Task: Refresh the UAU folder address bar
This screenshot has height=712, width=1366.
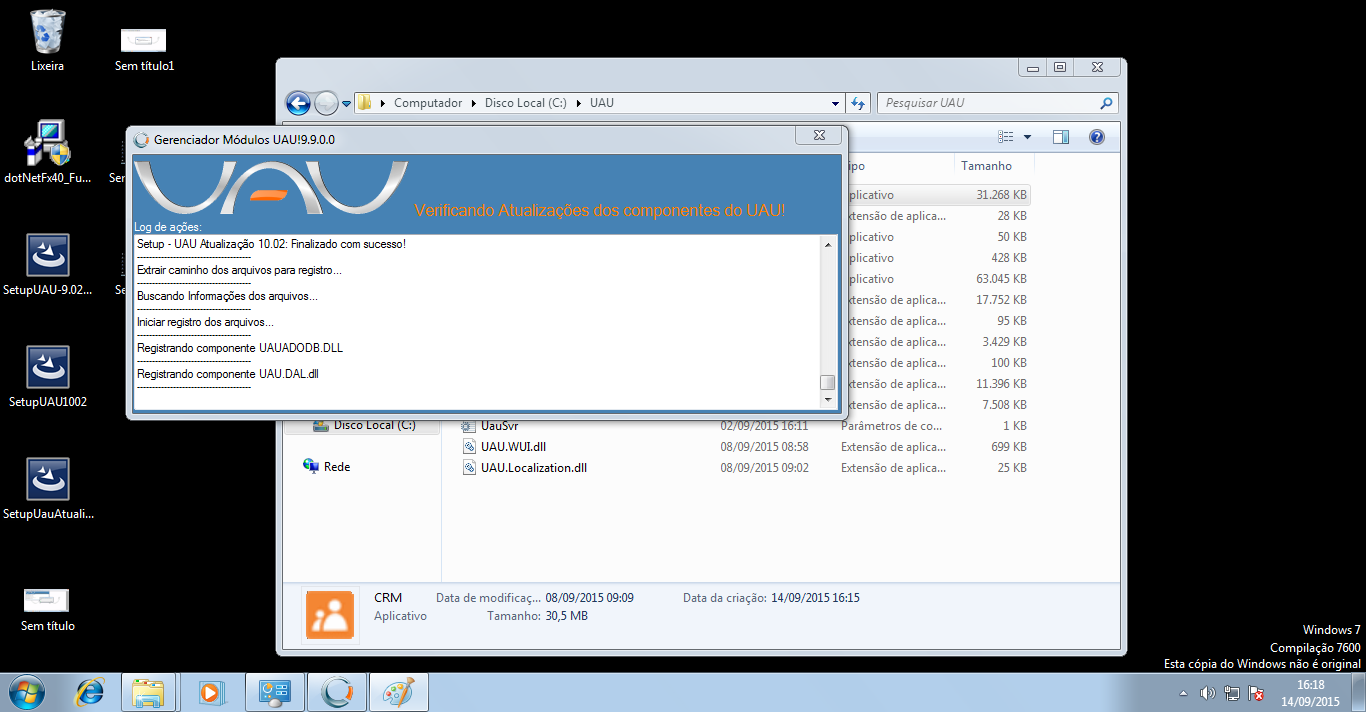Action: point(858,103)
